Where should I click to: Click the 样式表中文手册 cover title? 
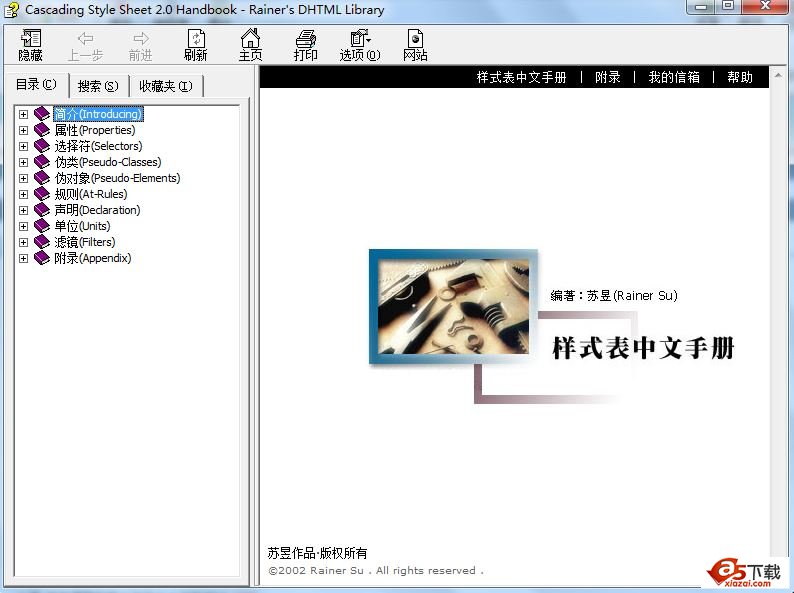(643, 348)
